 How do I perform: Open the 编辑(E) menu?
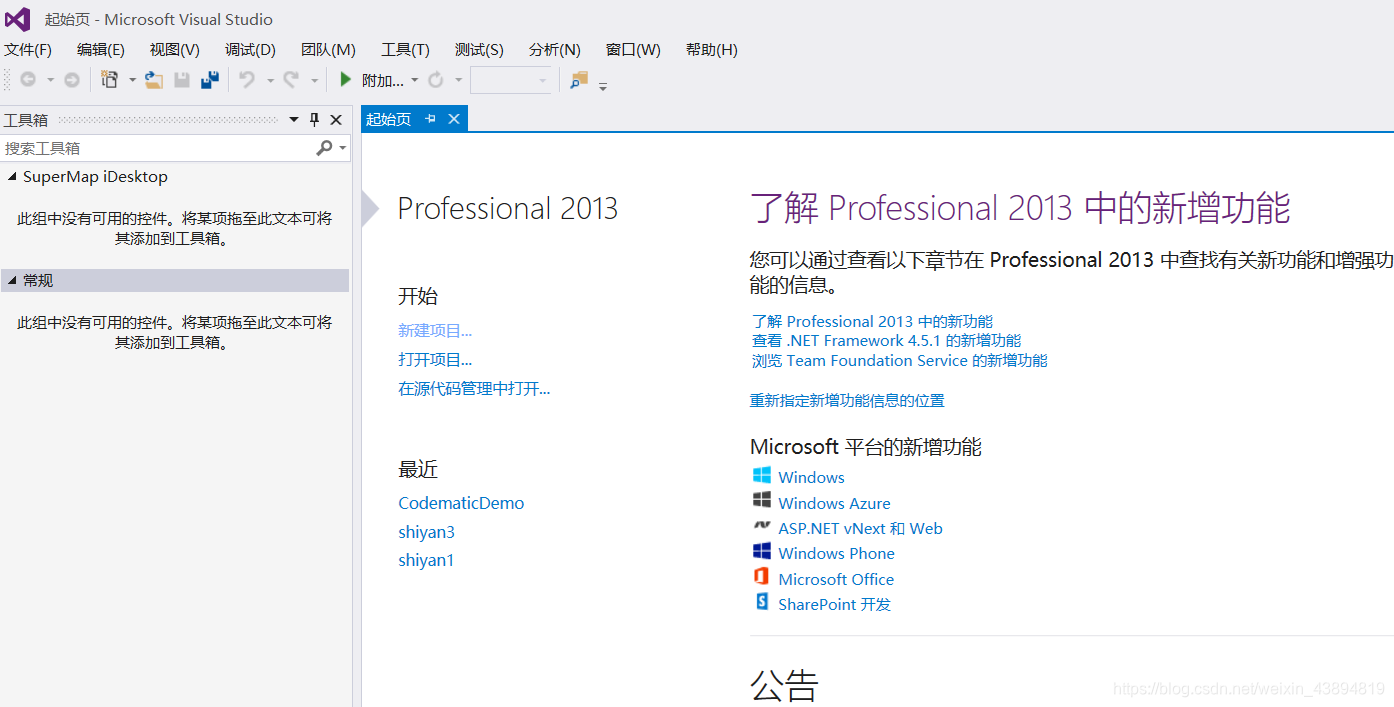(101, 50)
